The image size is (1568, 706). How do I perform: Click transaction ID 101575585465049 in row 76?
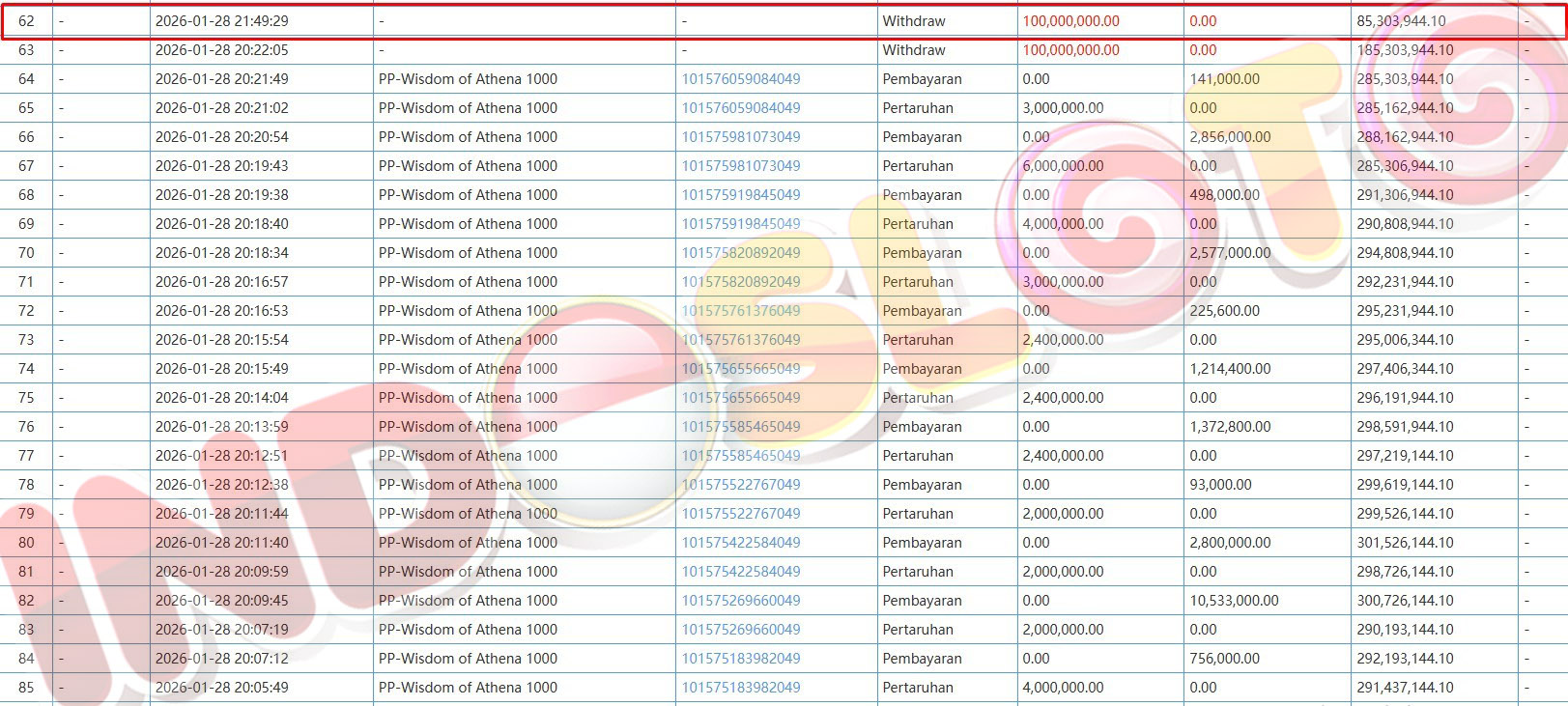pyautogui.click(x=740, y=427)
